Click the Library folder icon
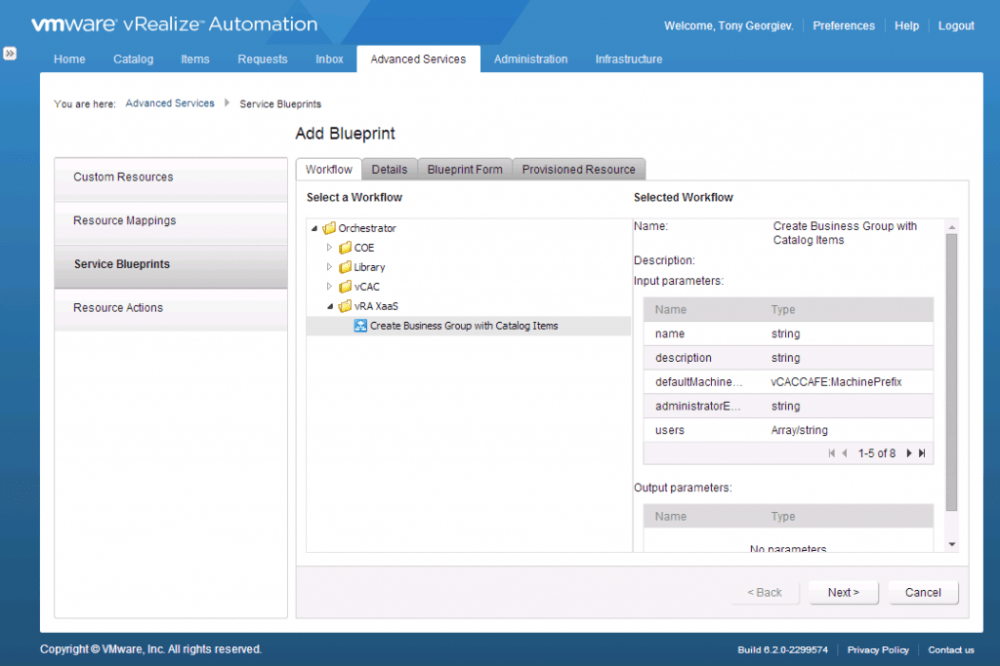This screenshot has height=666, width=1000. click(x=345, y=267)
